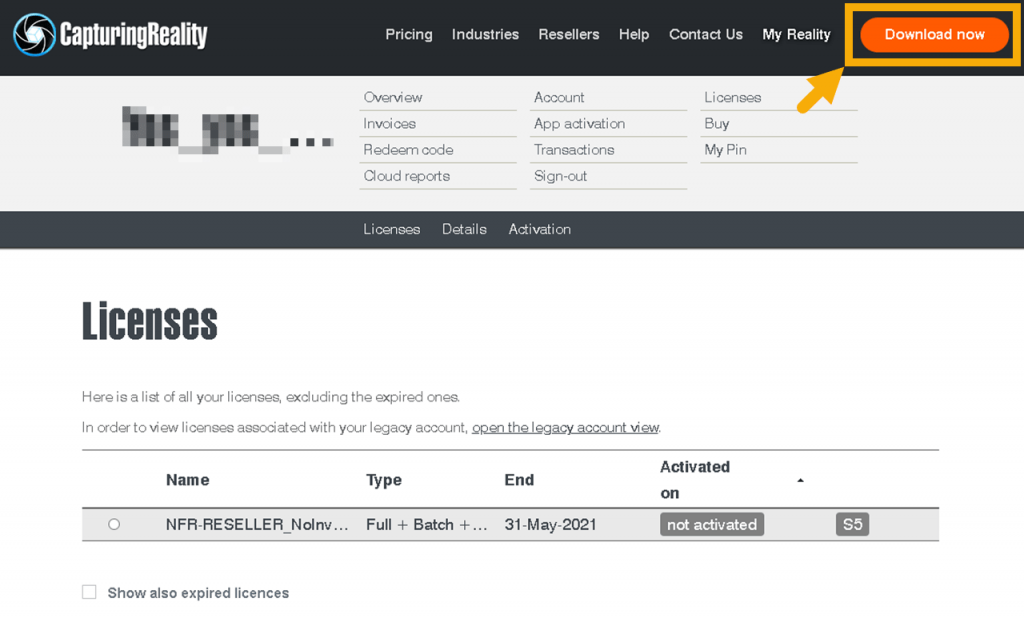1024x618 pixels.
Task: Switch to the Activation tab
Action: (x=539, y=229)
